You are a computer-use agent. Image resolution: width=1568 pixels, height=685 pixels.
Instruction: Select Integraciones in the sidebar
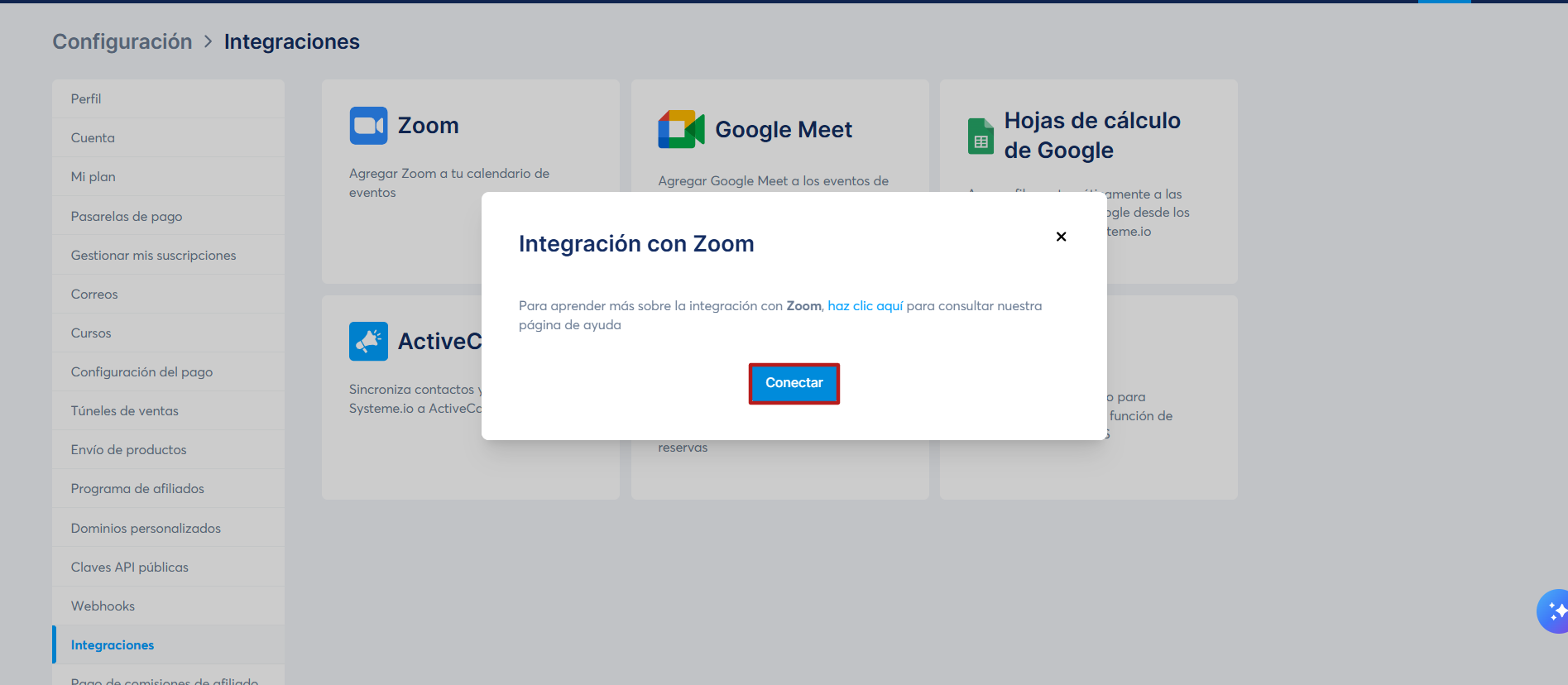[168, 644]
